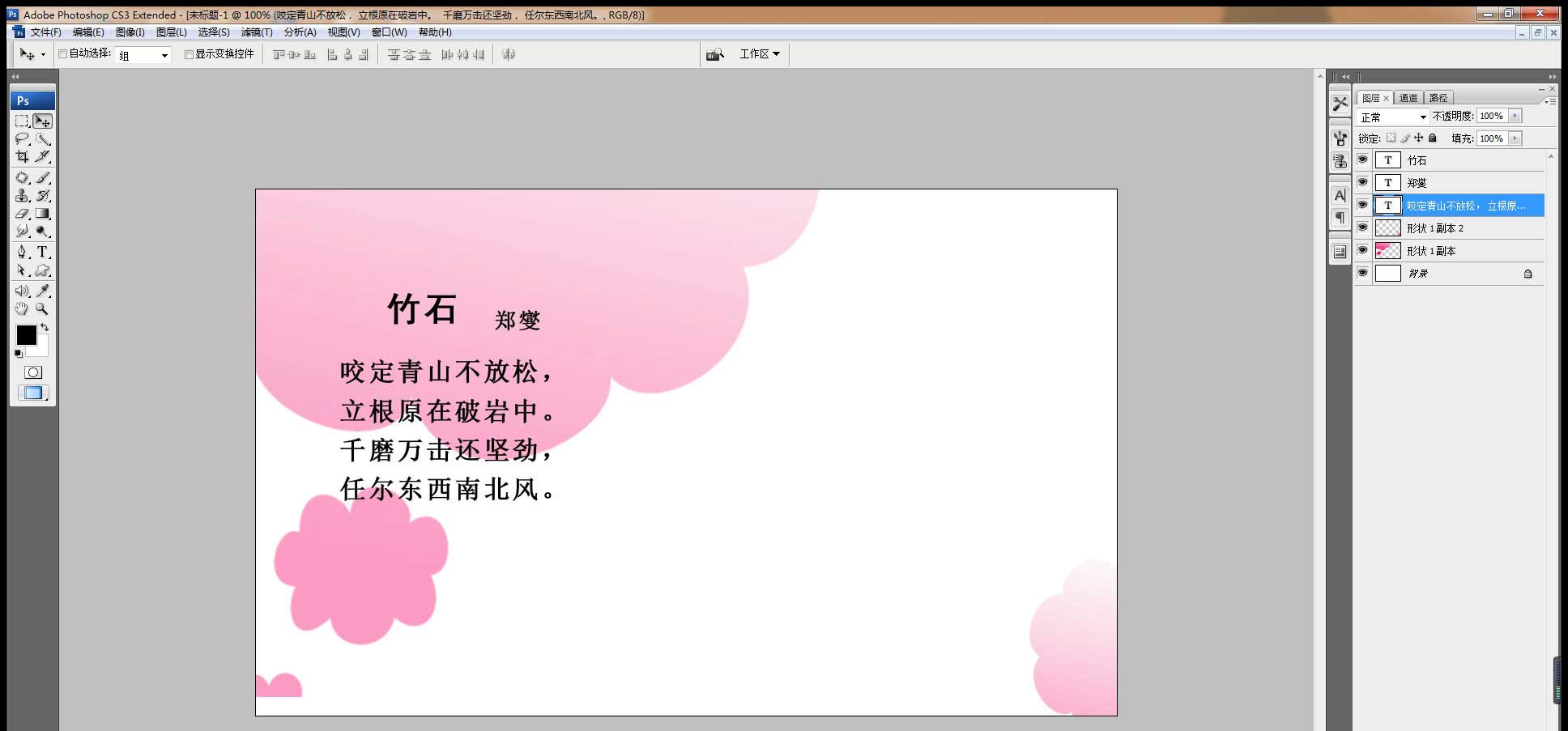Viewport: 1568px width, 731px height.
Task: Select the Zoom tool
Action: point(42,308)
